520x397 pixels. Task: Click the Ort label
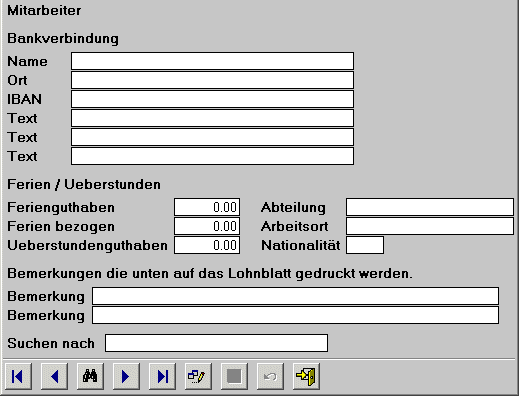tap(17, 80)
